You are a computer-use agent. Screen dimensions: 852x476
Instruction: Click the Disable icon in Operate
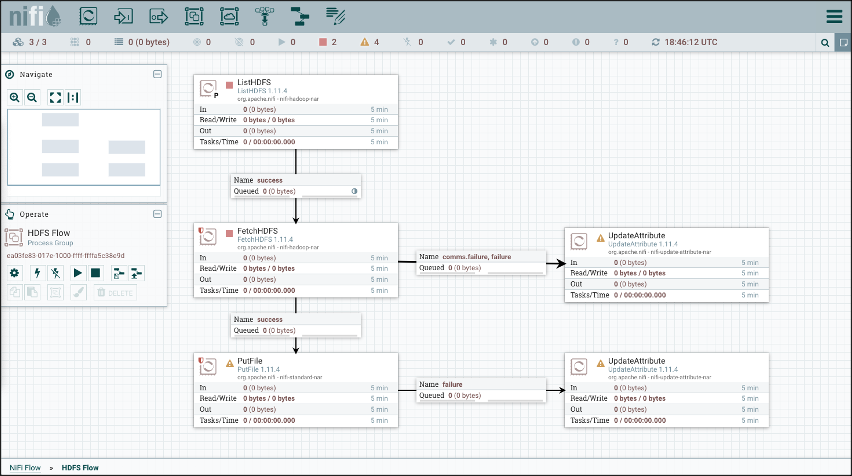tap(55, 273)
